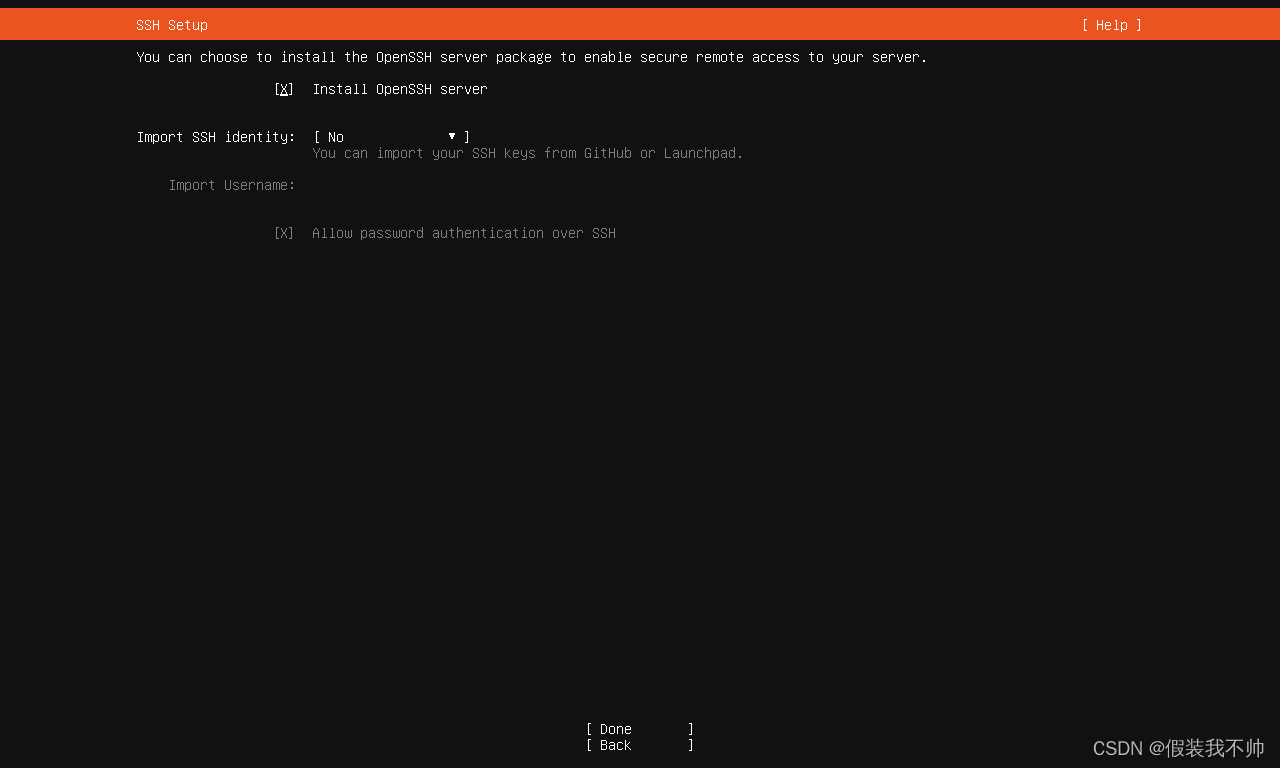Click the 'Import Username:' label
The width and height of the screenshot is (1280, 768).
coord(232,185)
